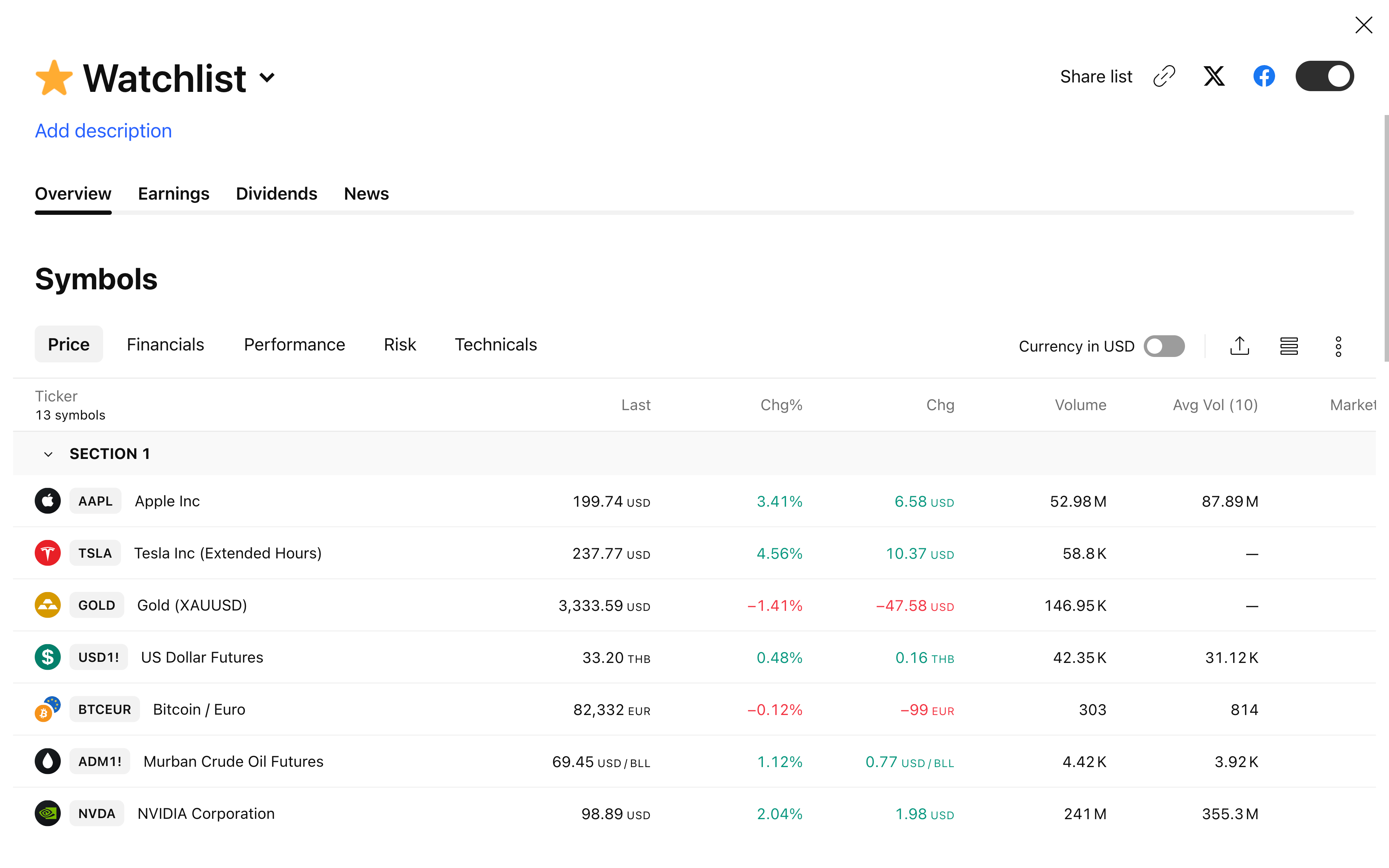The image size is (1389, 868).
Task: Open the table row density icon
Action: [x=1288, y=346]
